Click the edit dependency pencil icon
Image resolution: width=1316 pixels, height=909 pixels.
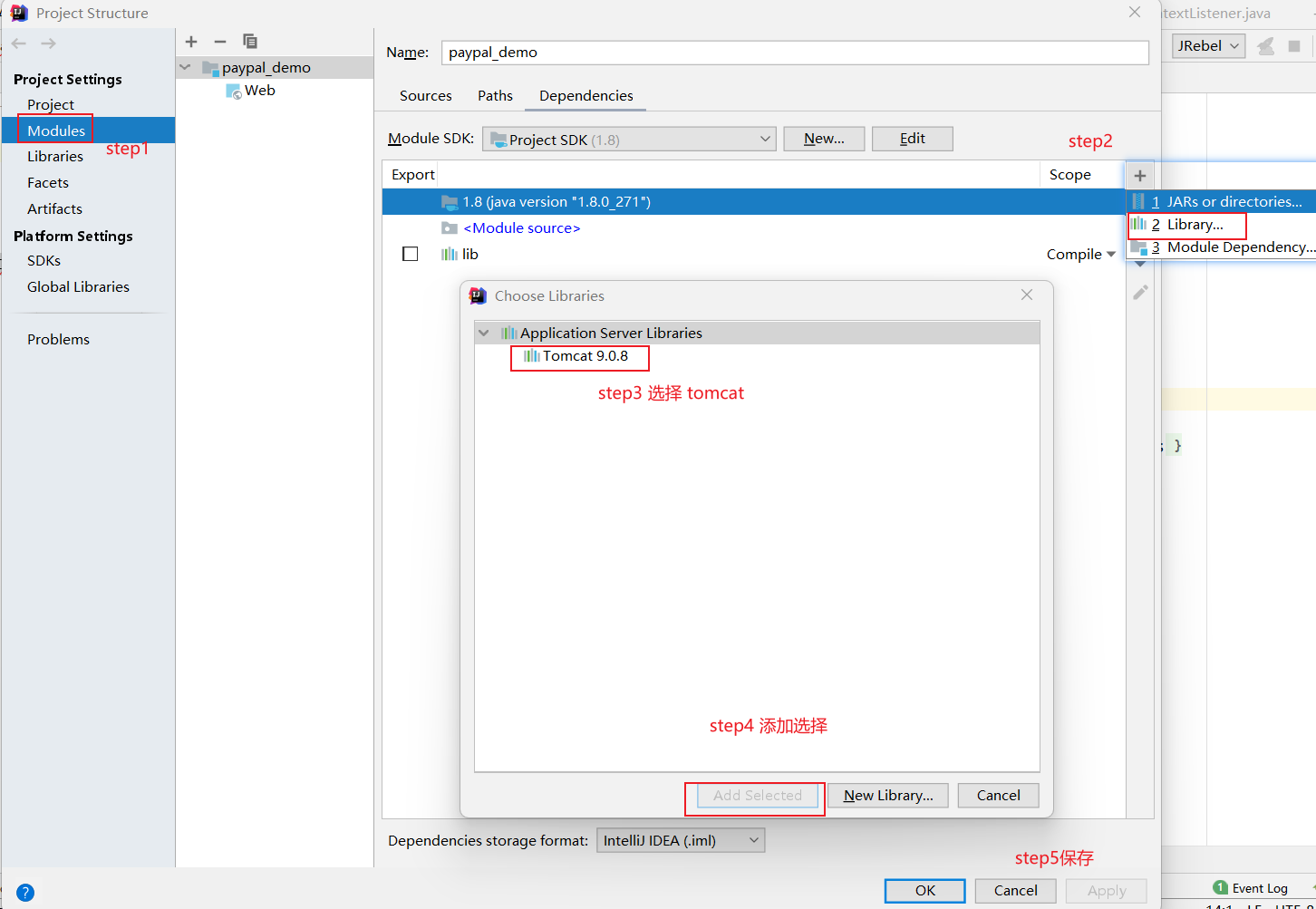coord(1140,293)
